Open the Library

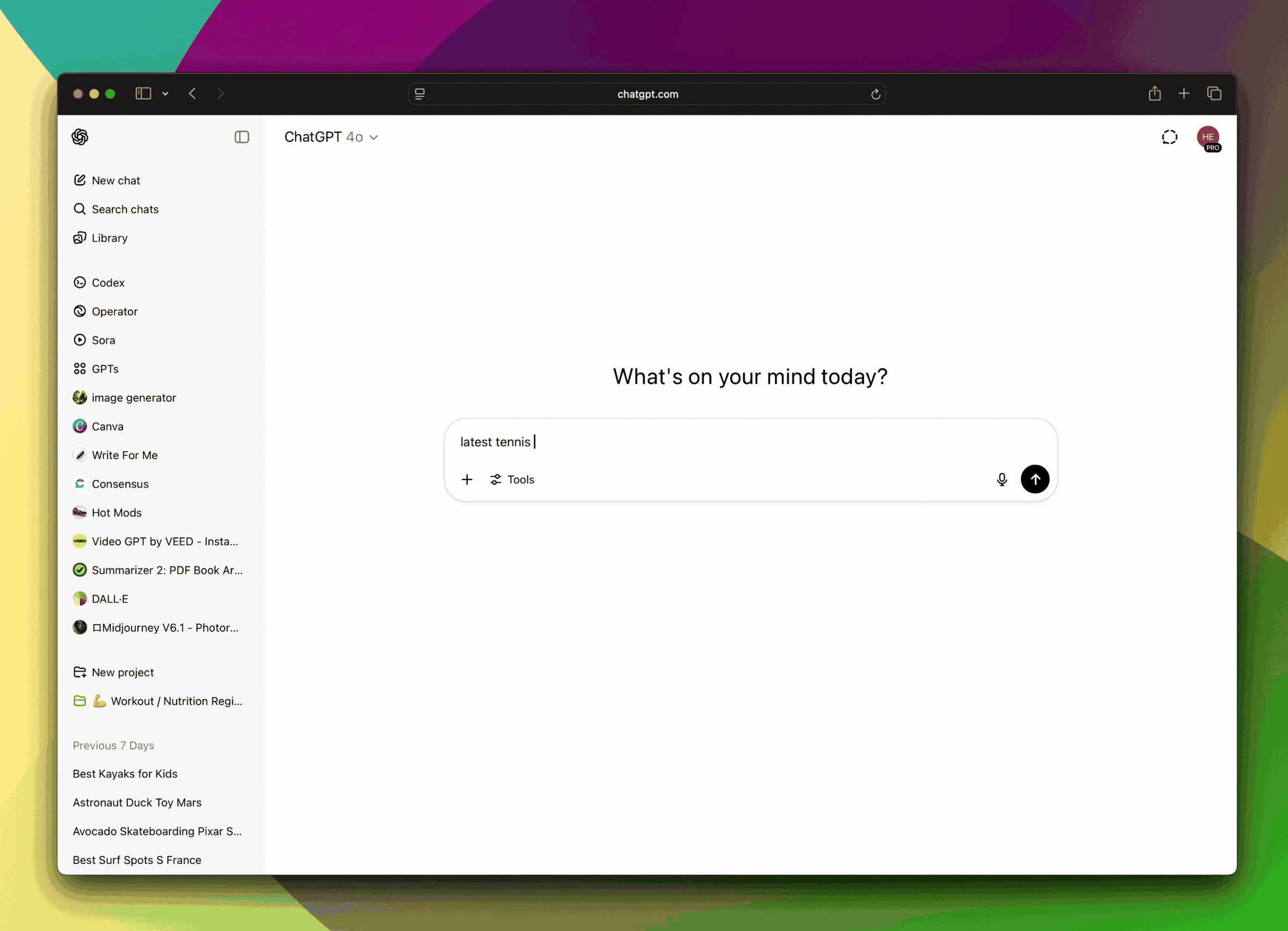click(x=109, y=238)
